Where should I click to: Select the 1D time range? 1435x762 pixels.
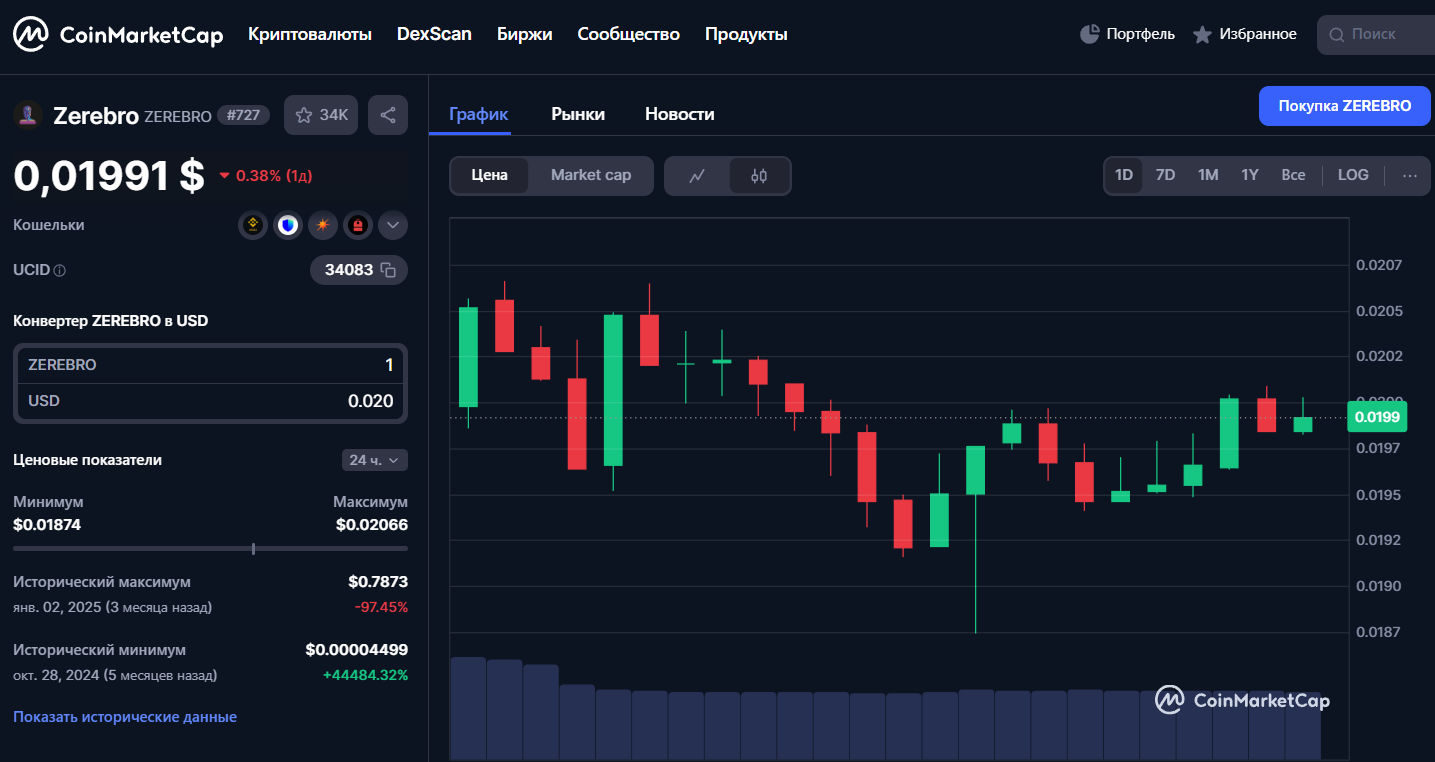(x=1124, y=175)
